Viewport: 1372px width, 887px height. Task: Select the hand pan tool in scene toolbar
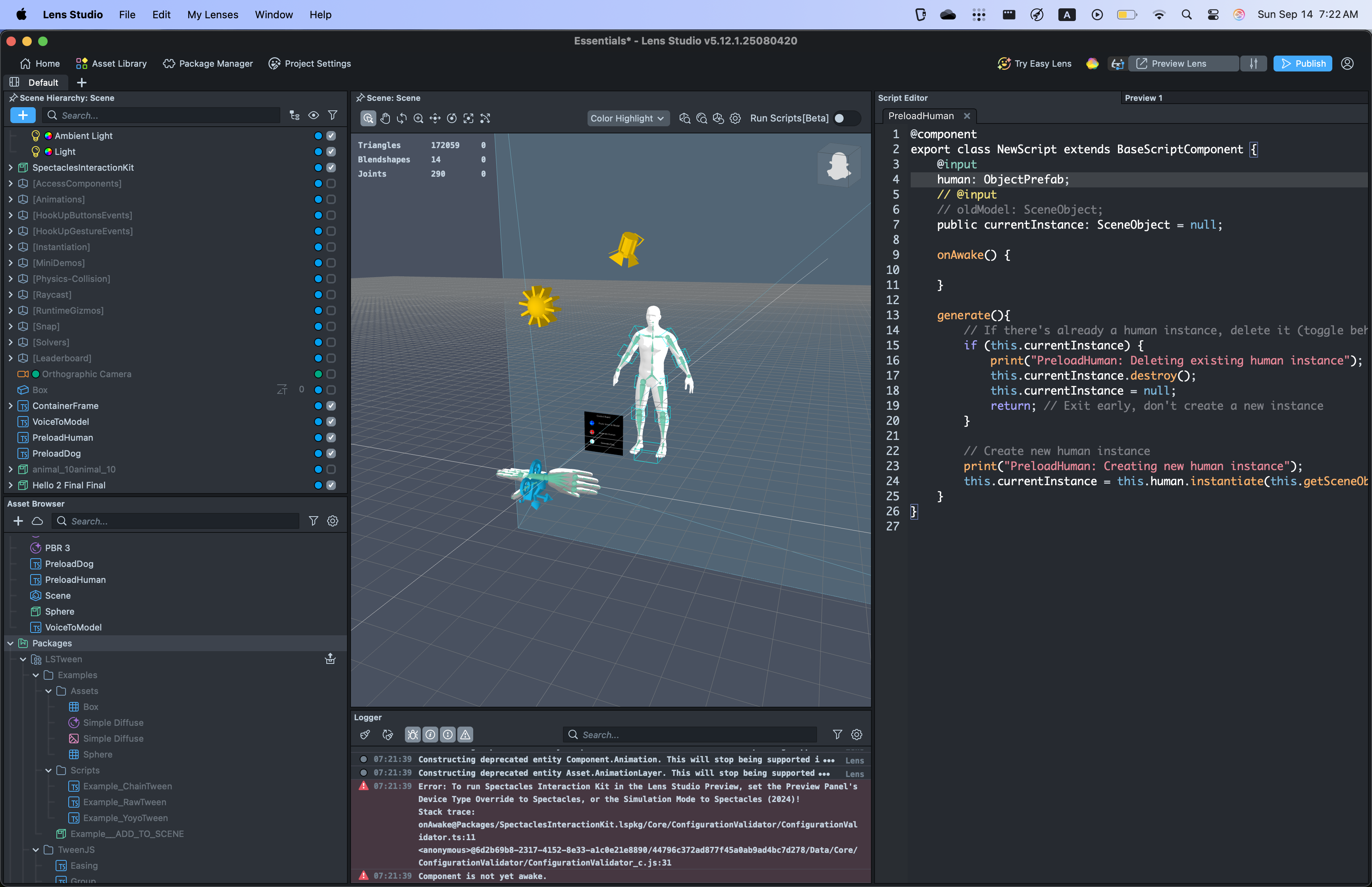coord(385,118)
